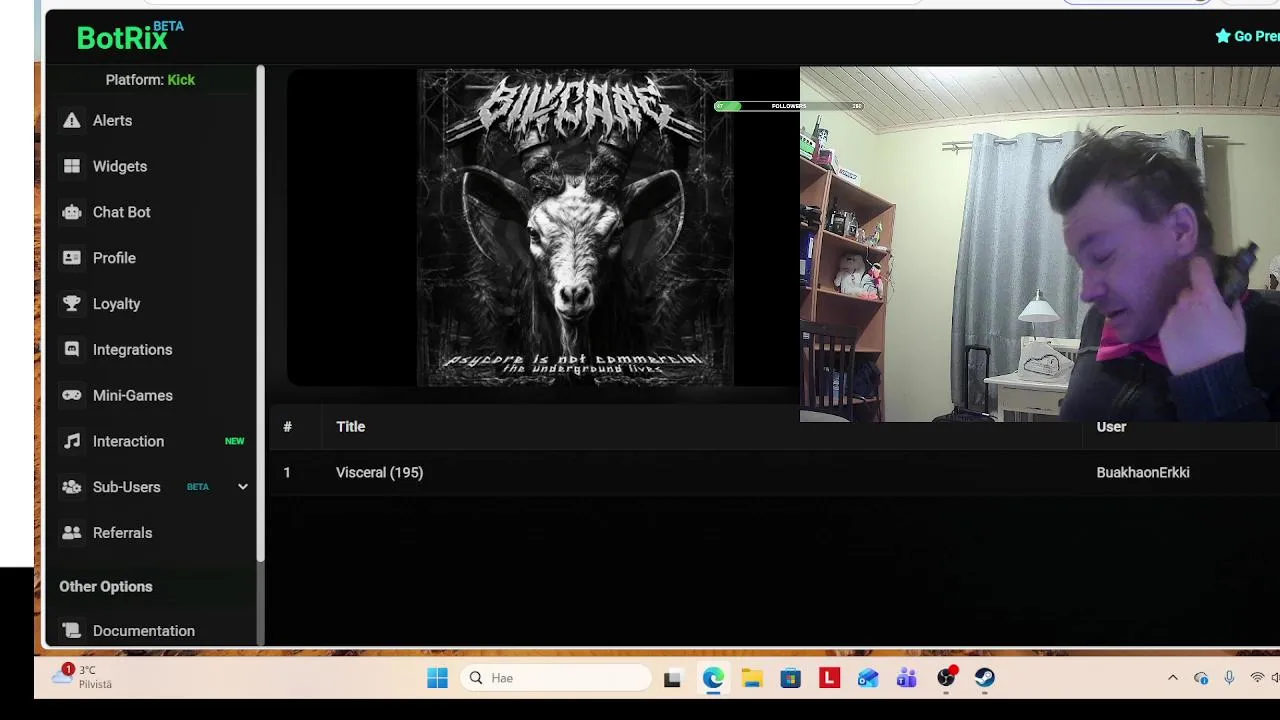Open Task View in the taskbar
The width and height of the screenshot is (1280, 720).
point(672,678)
